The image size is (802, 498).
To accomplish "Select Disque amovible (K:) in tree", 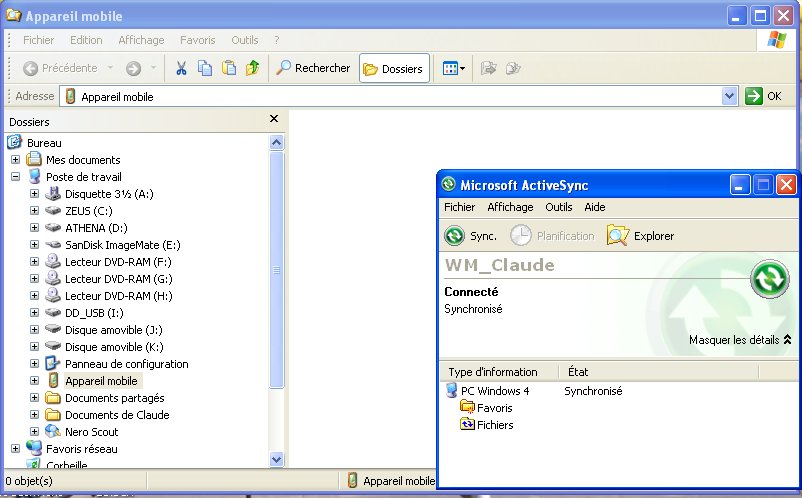I will (114, 347).
